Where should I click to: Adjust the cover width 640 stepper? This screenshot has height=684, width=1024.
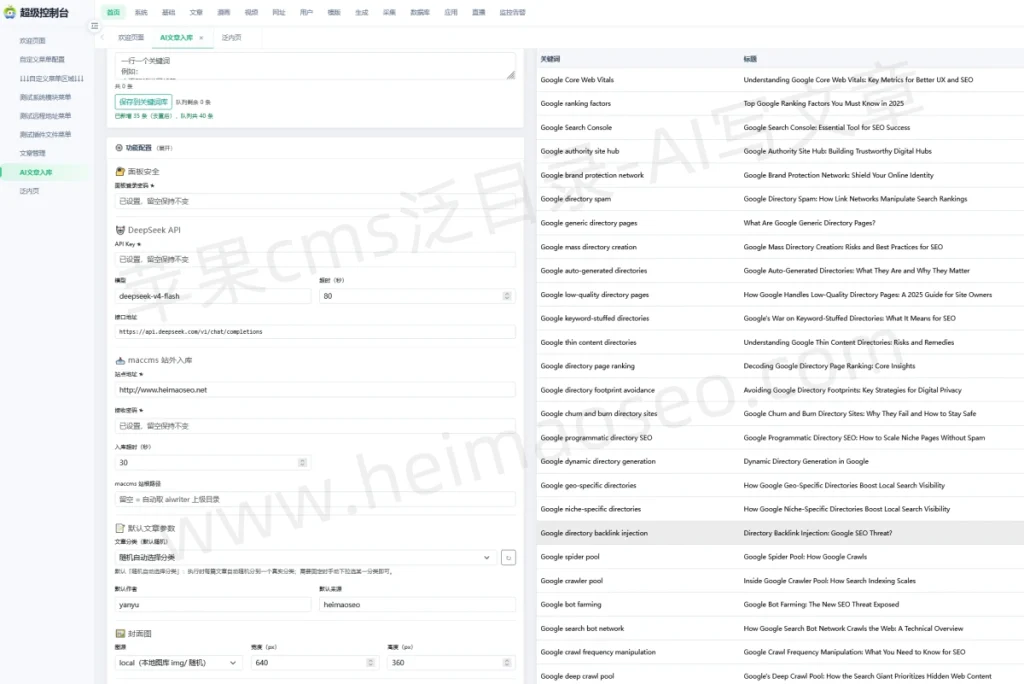click(370, 662)
